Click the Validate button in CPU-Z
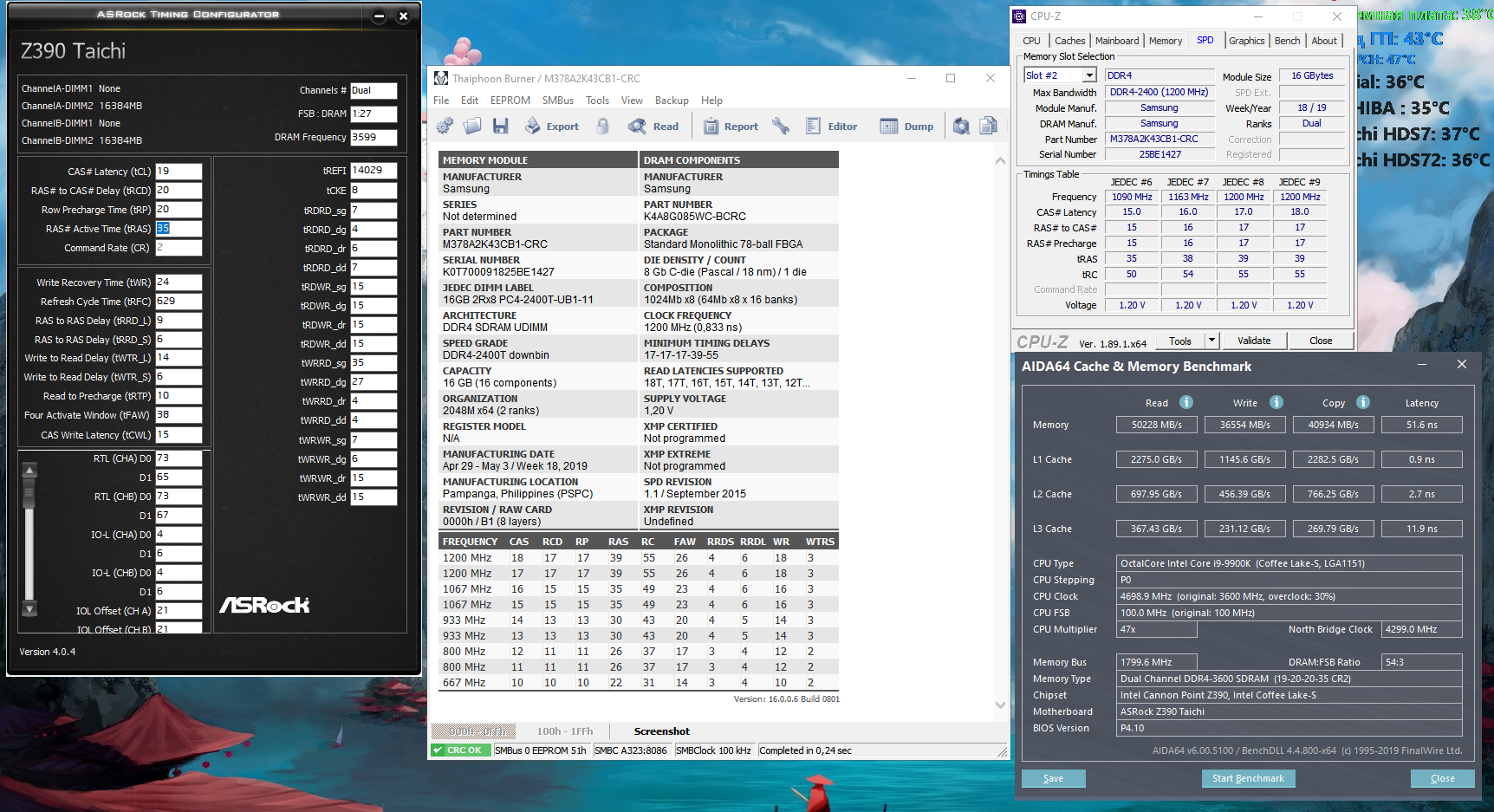1494x812 pixels. coord(1253,341)
